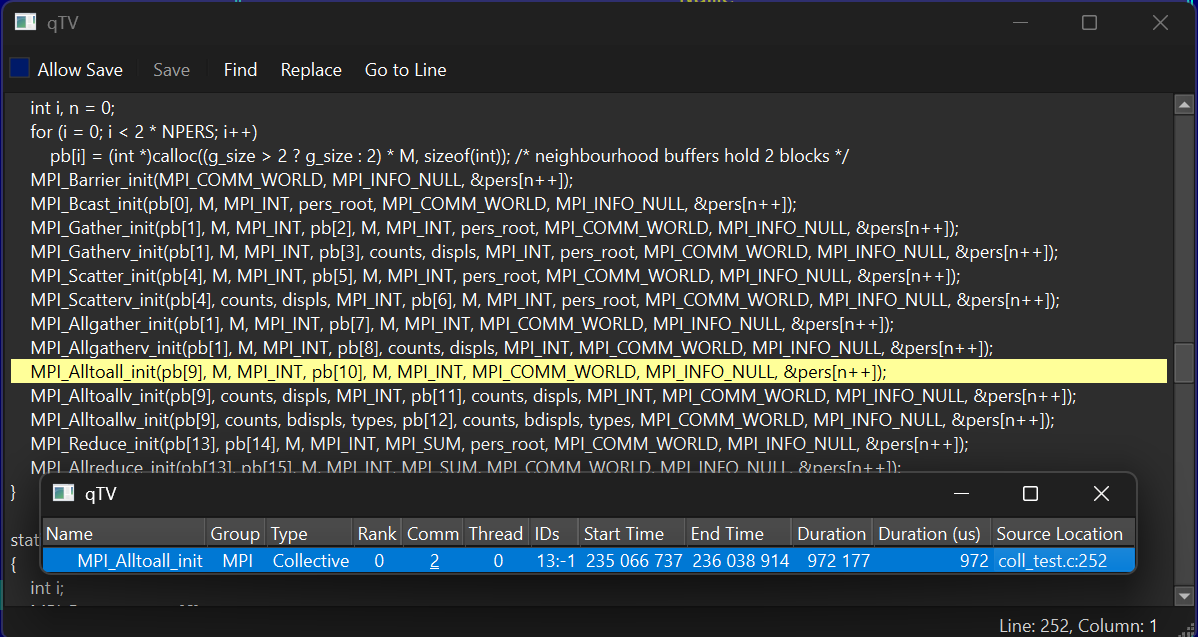Click the Comm link value 2
The height and width of the screenshot is (637, 1198).
coord(434,561)
